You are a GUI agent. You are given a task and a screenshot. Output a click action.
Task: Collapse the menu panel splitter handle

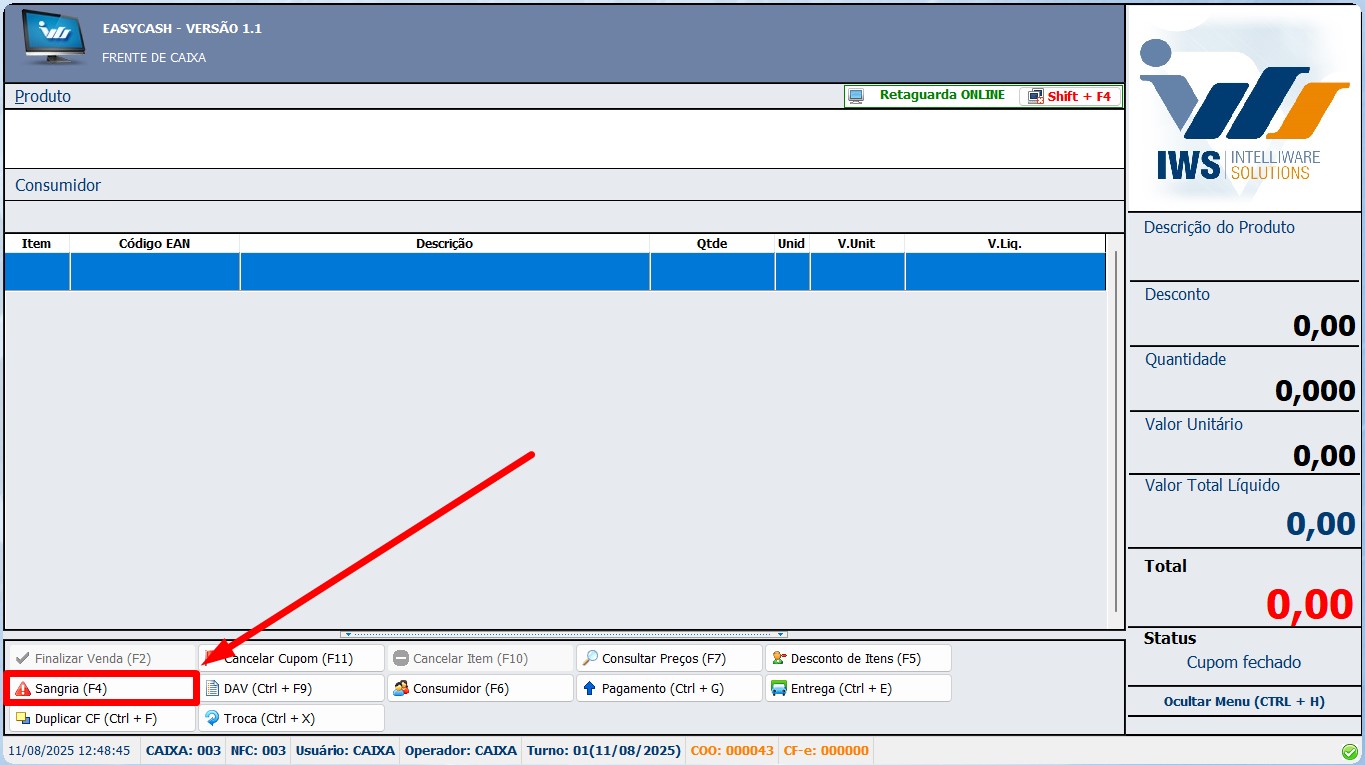coord(564,634)
